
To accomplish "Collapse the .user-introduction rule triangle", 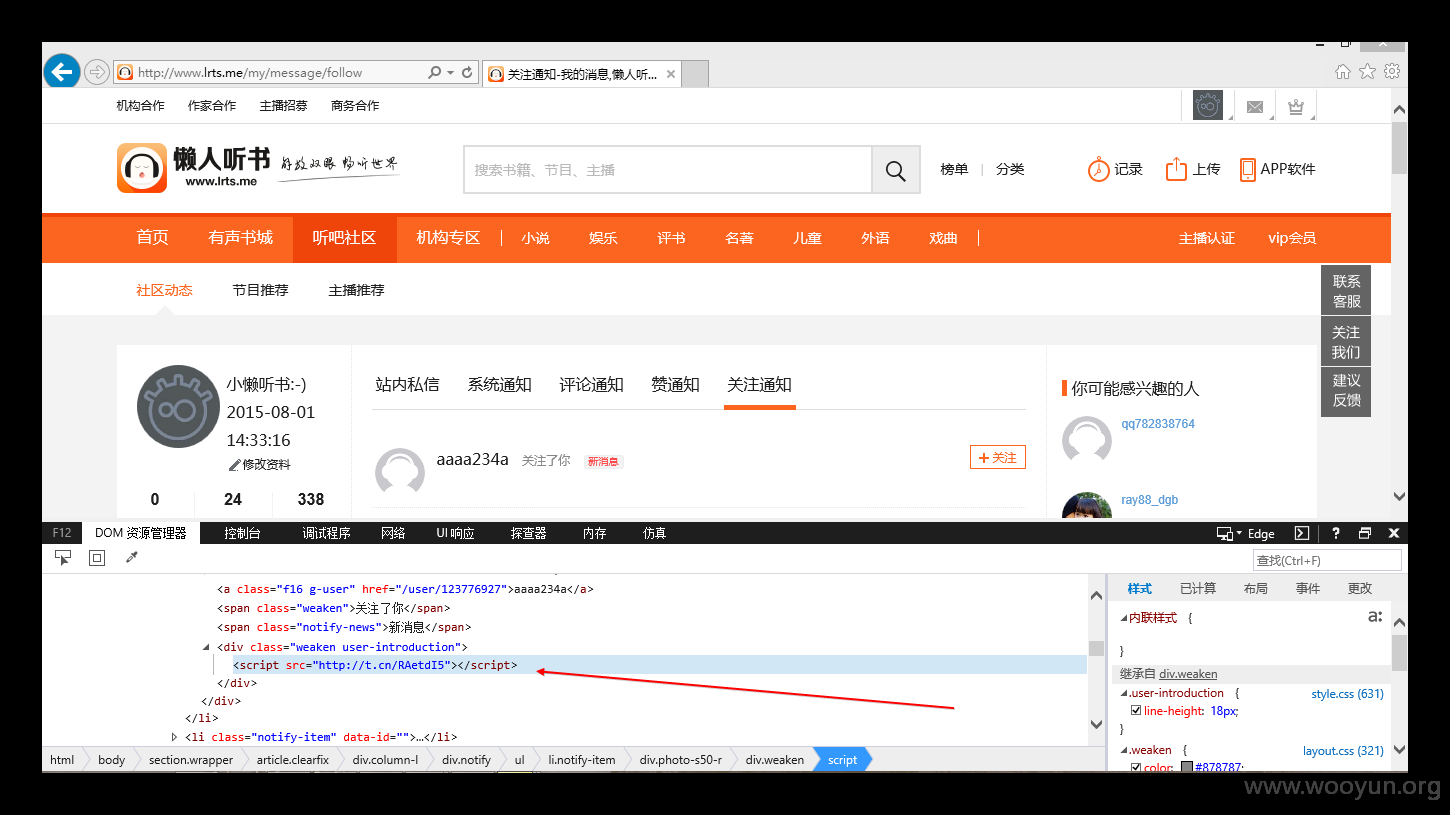I will point(1123,693).
